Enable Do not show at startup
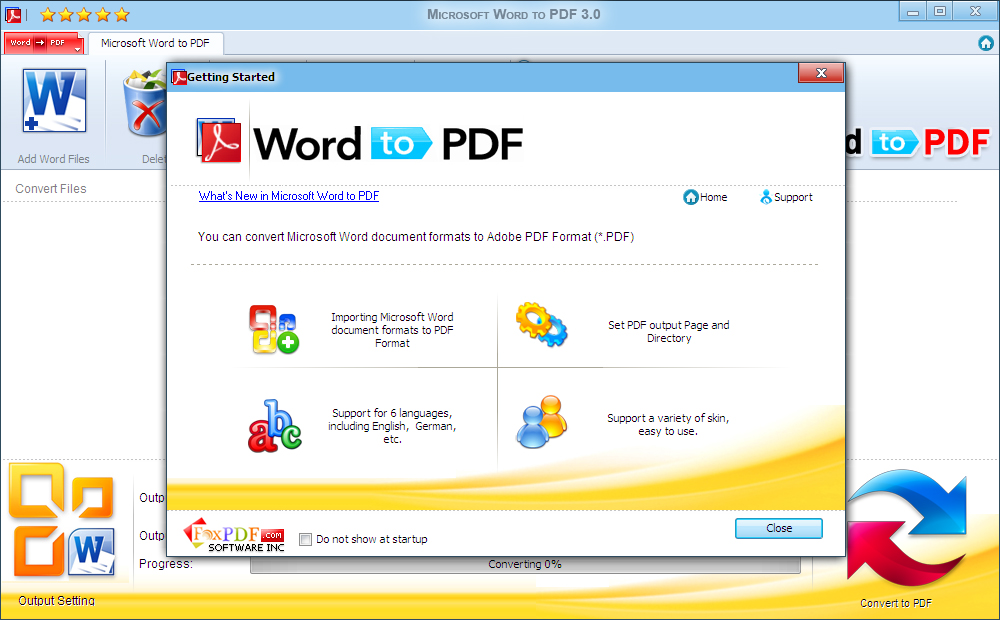 (305, 540)
